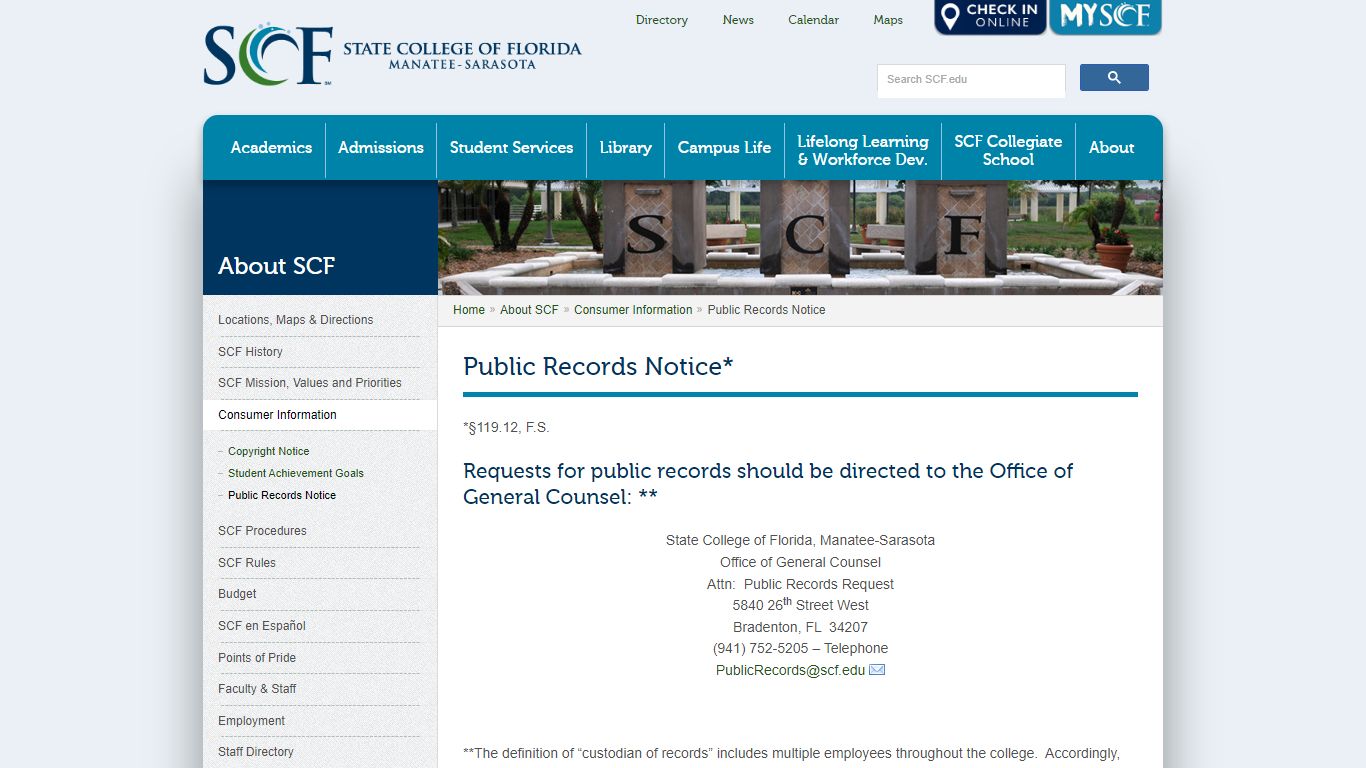Open Staff Directory sidebar link
The image size is (1366, 768).
(x=256, y=752)
